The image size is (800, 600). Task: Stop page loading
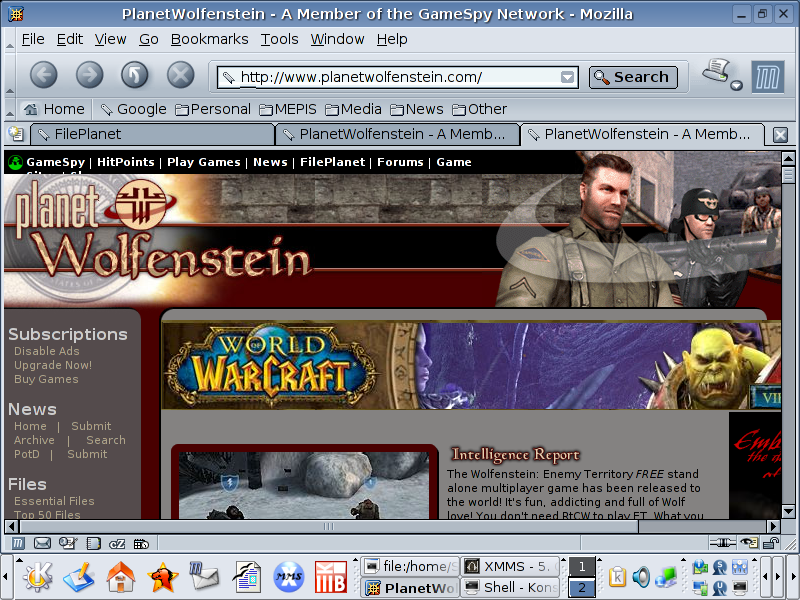click(x=180, y=74)
